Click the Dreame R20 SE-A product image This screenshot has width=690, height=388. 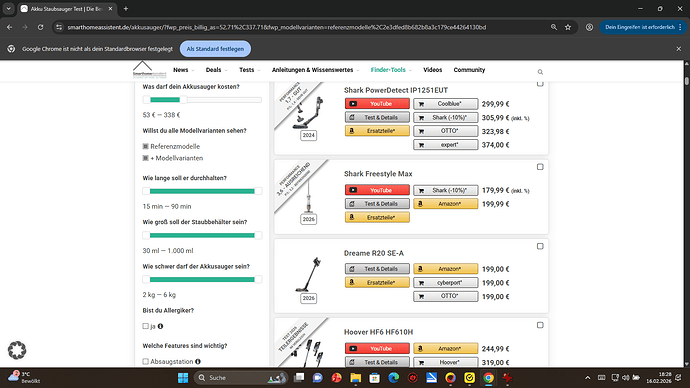[308, 275]
